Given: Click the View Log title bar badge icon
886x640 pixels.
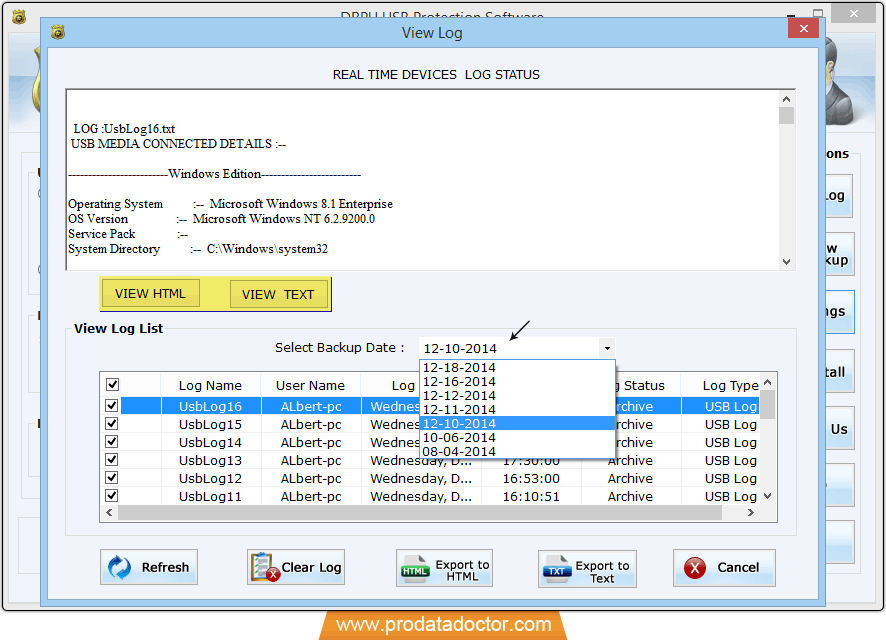Looking at the screenshot, I should tap(58, 33).
